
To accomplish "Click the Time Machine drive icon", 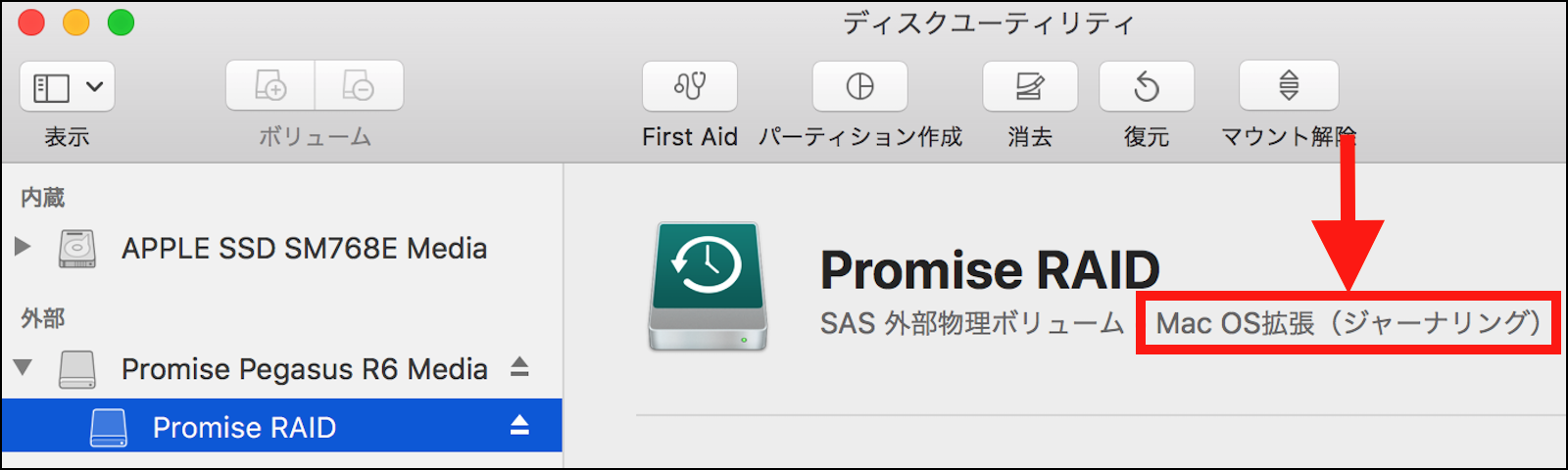I will coord(708,286).
